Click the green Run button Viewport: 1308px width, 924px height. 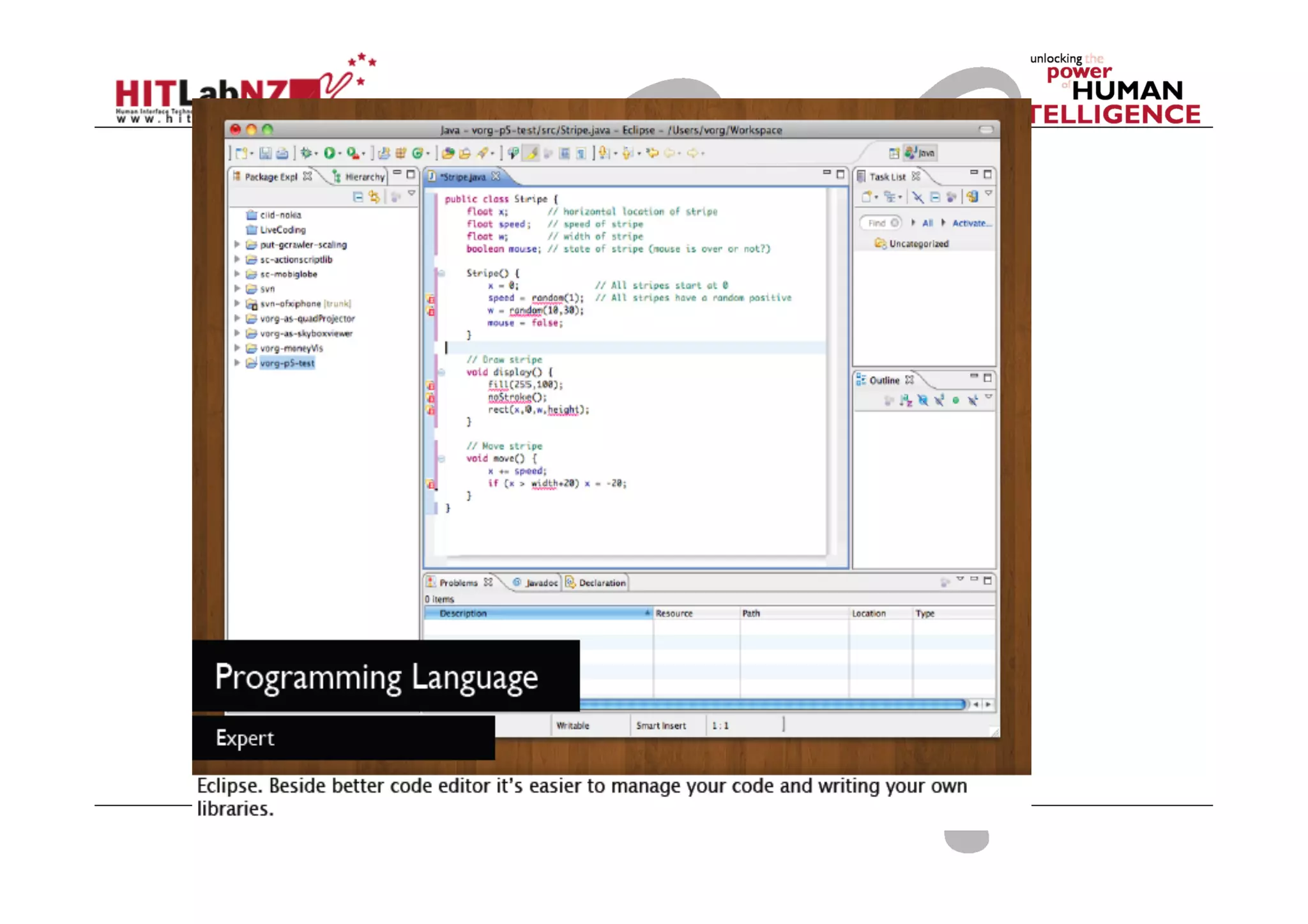[x=329, y=153]
